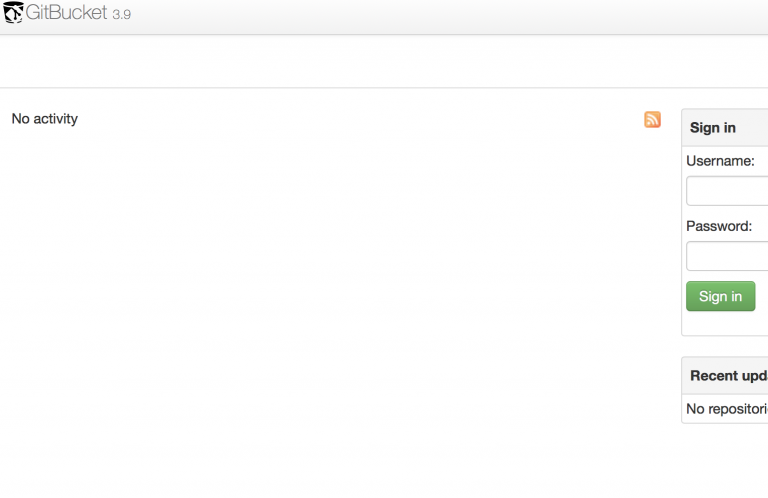Select the Password: label

click(x=719, y=226)
